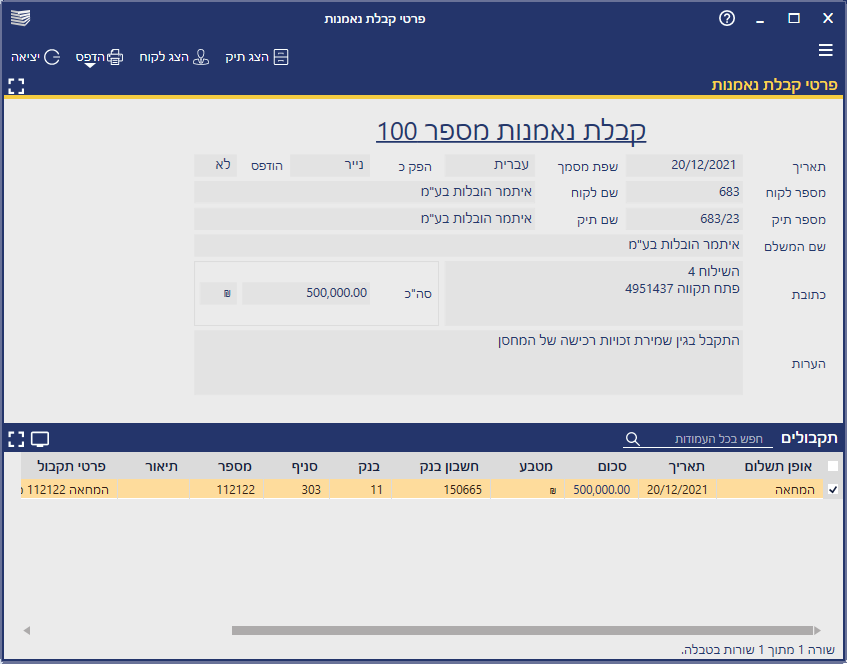Viewport: 847px width, 664px height.
Task: Click the client name (שם לקוח) field
Action: [x=364, y=192]
